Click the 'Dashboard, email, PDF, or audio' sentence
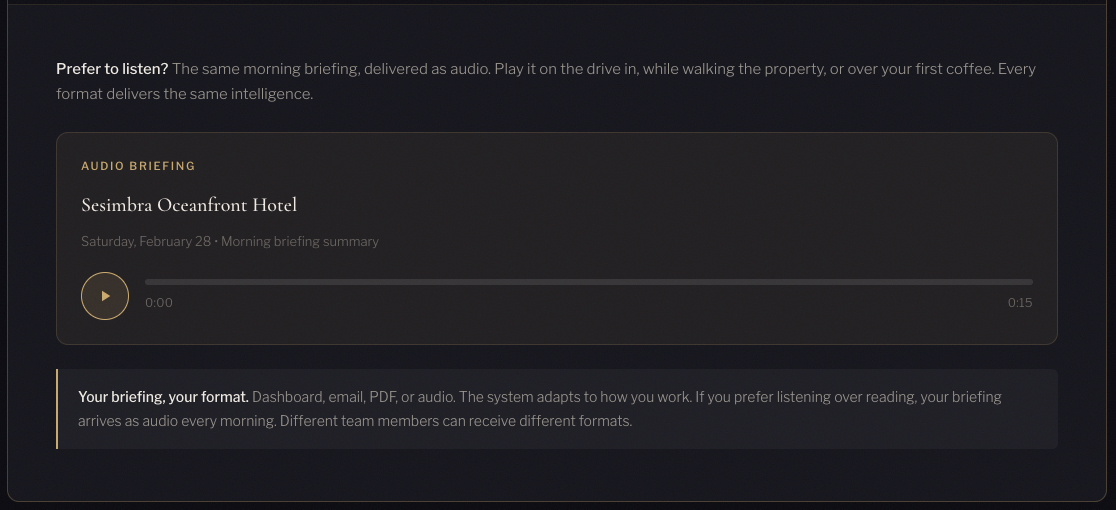Screen dimensions: 1116x510 point(352,397)
